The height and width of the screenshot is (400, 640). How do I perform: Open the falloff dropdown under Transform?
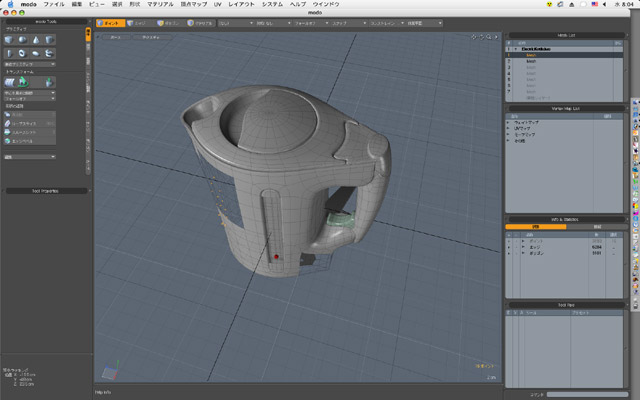(29, 99)
